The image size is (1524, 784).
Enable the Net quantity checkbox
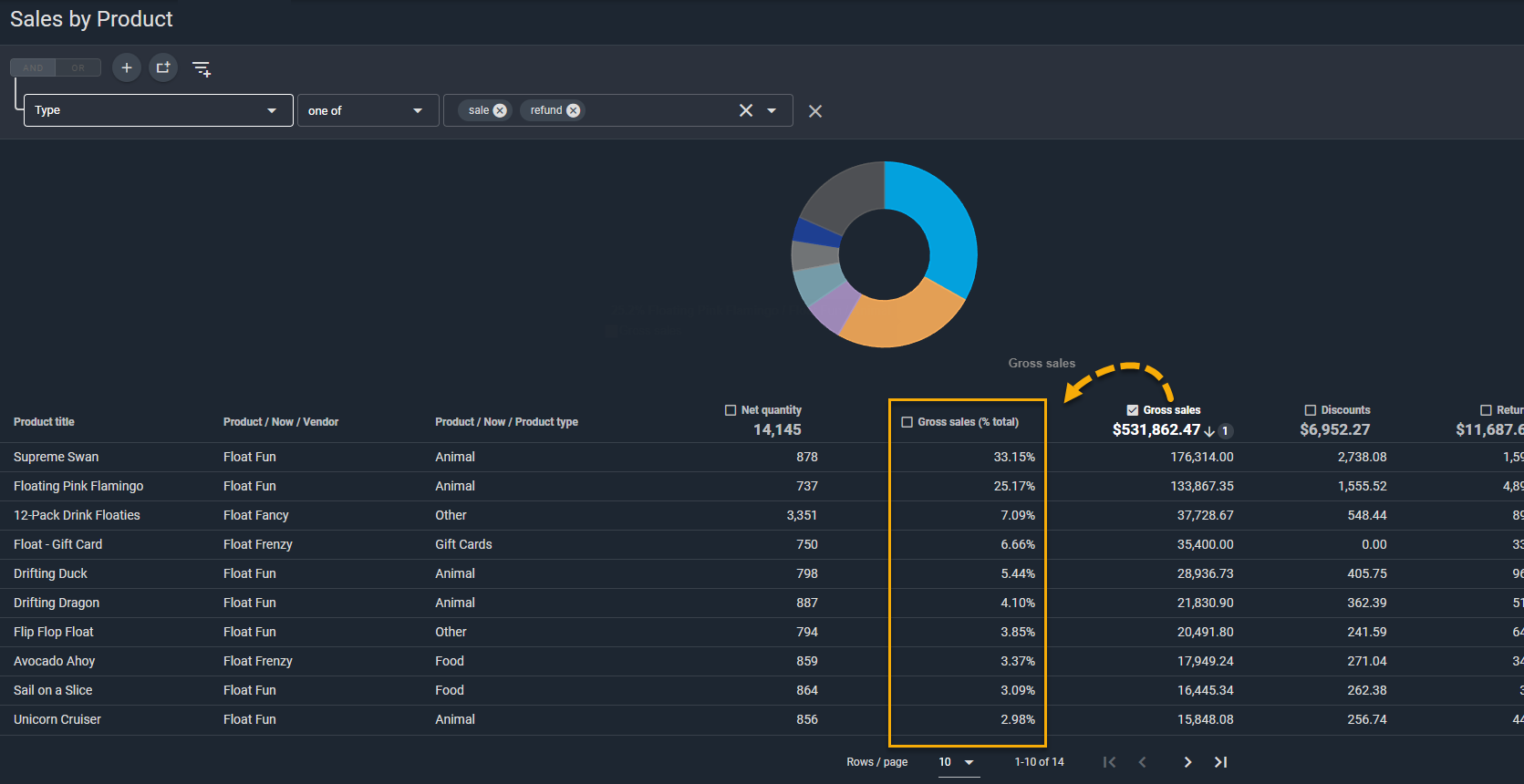click(731, 410)
